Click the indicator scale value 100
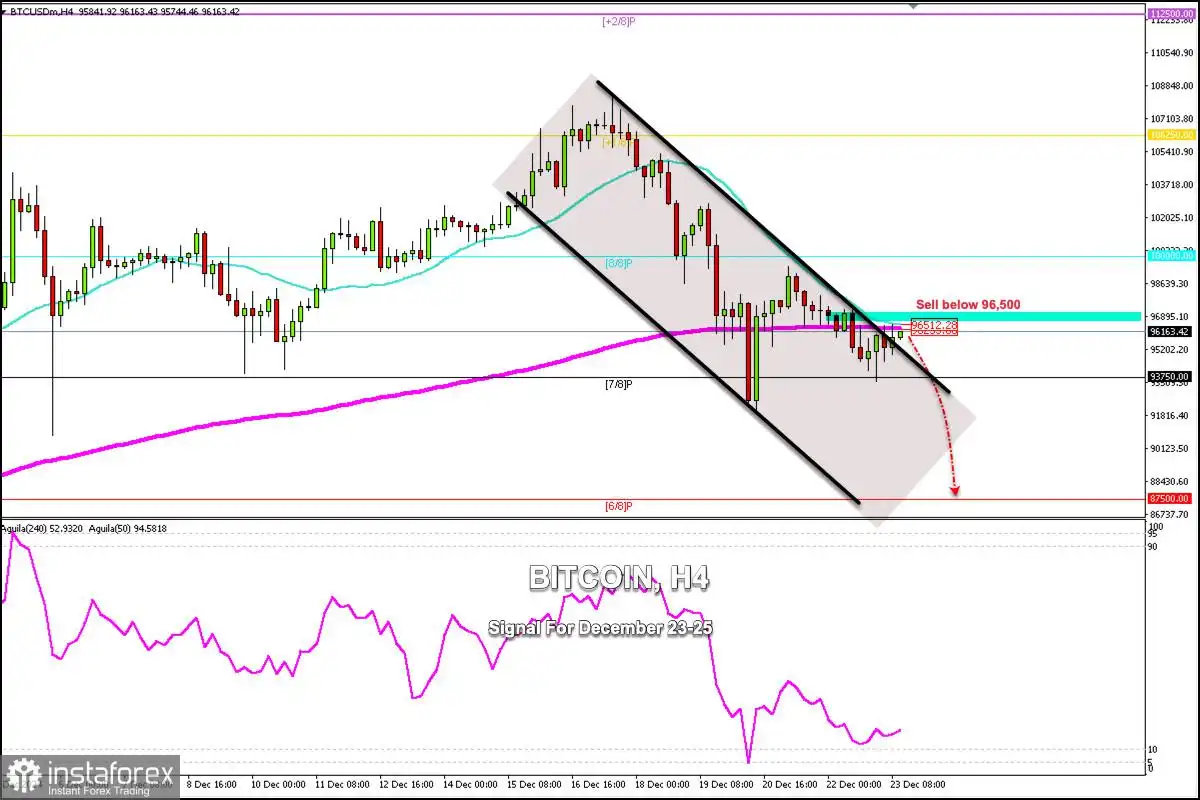The height and width of the screenshot is (800, 1200). pos(1156,526)
